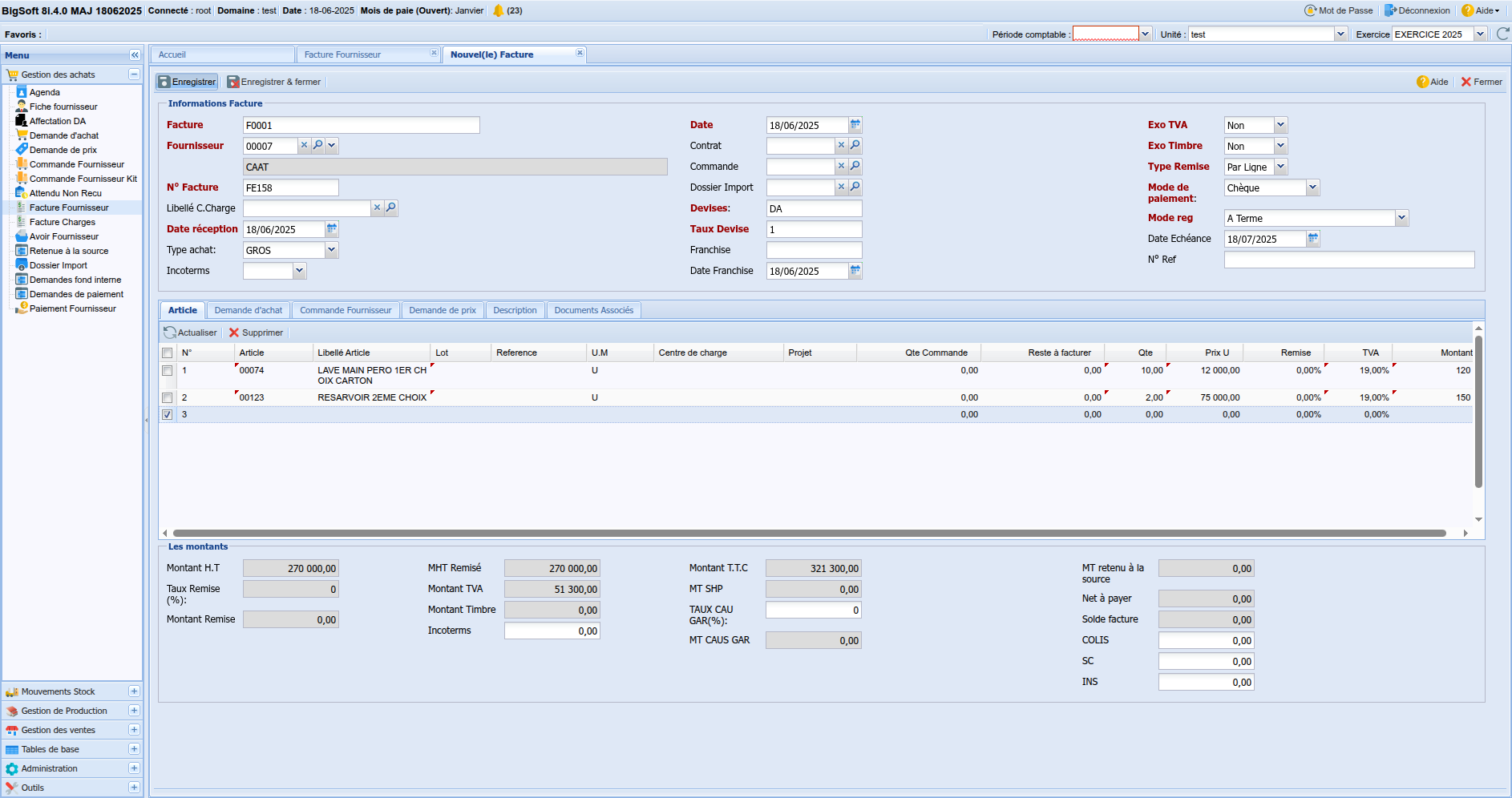The height and width of the screenshot is (798, 1512).
Task: Search Contrat with magnifier icon
Action: (x=855, y=146)
